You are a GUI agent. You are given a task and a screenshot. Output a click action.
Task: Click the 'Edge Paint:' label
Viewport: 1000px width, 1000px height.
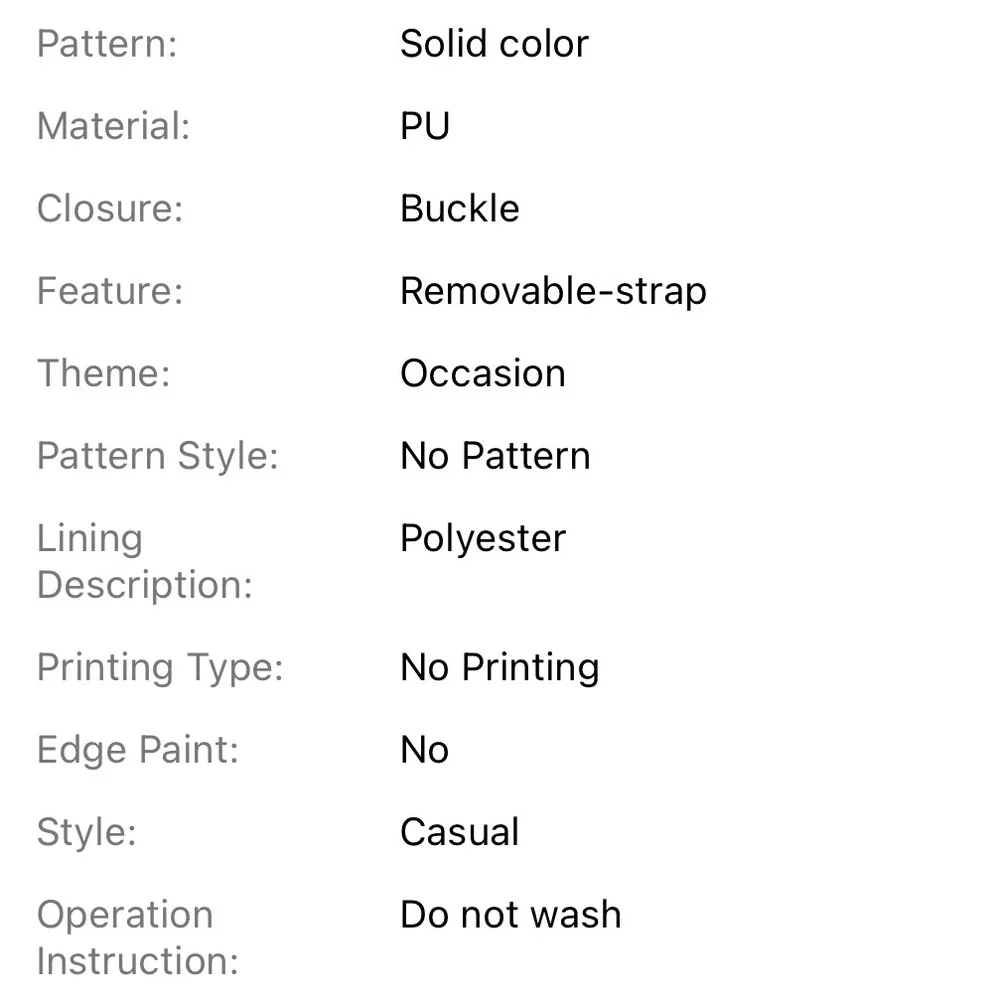[138, 750]
